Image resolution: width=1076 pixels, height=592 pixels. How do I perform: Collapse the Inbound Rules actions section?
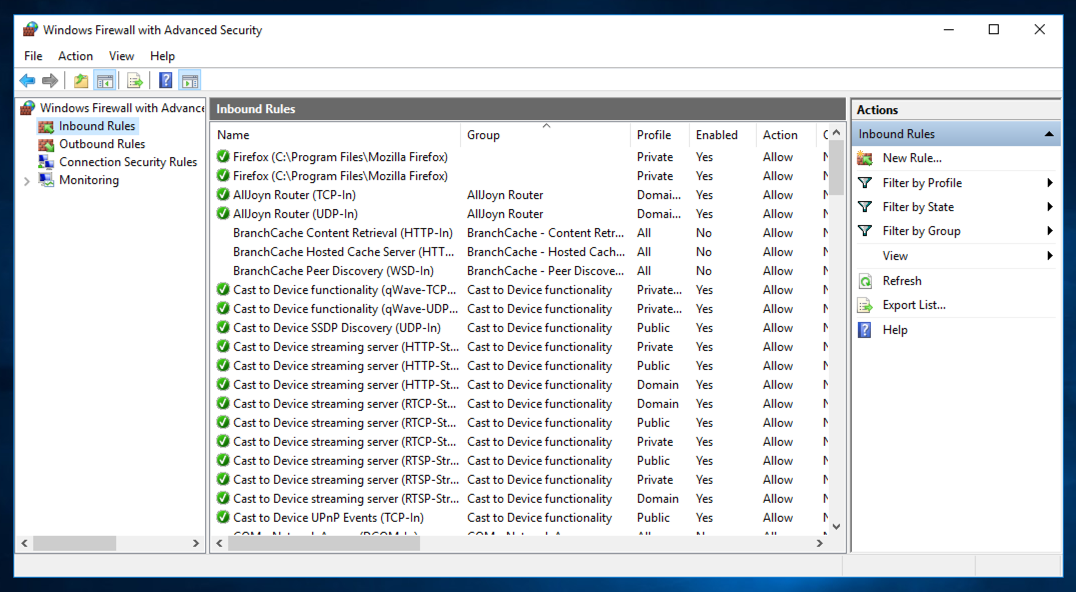pos(1049,134)
